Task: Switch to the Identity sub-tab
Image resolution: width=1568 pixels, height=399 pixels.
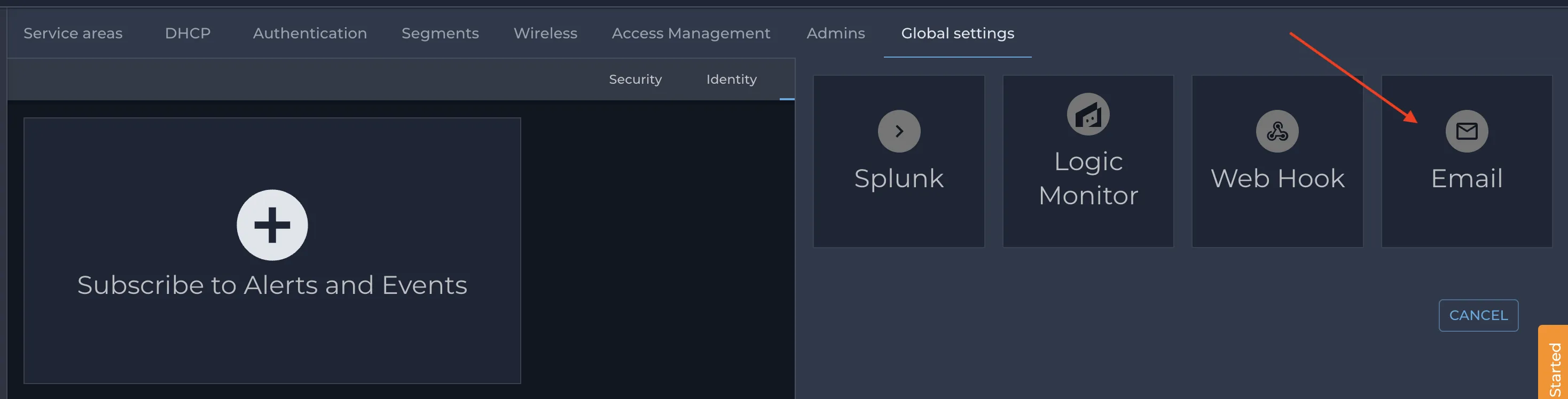Action: (731, 79)
